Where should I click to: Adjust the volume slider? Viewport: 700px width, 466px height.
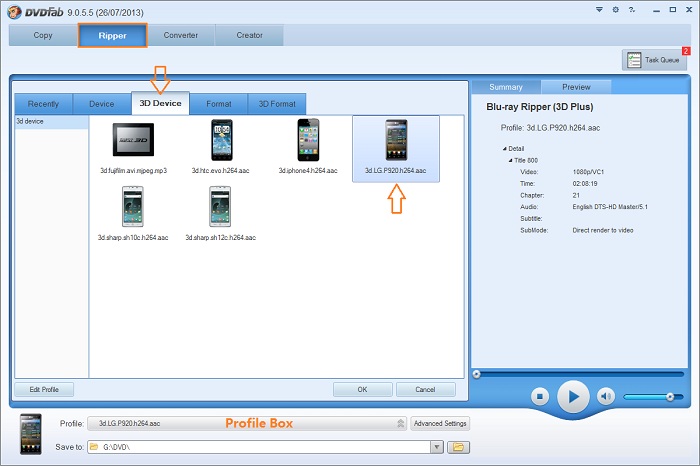(x=653, y=396)
